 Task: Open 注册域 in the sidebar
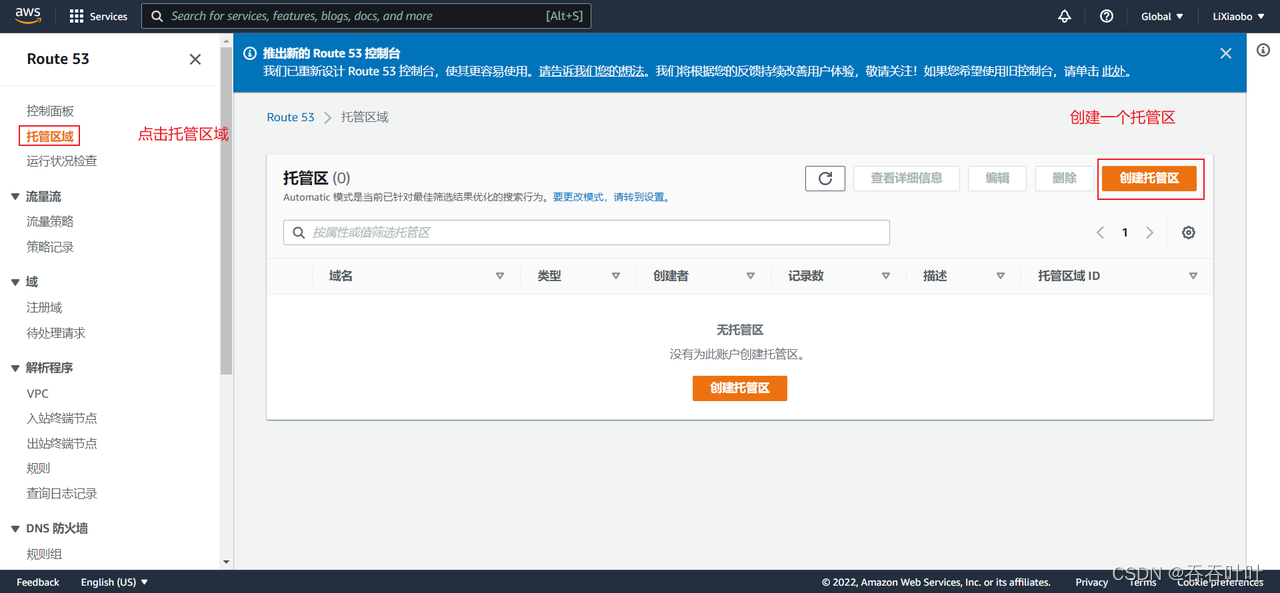44,308
